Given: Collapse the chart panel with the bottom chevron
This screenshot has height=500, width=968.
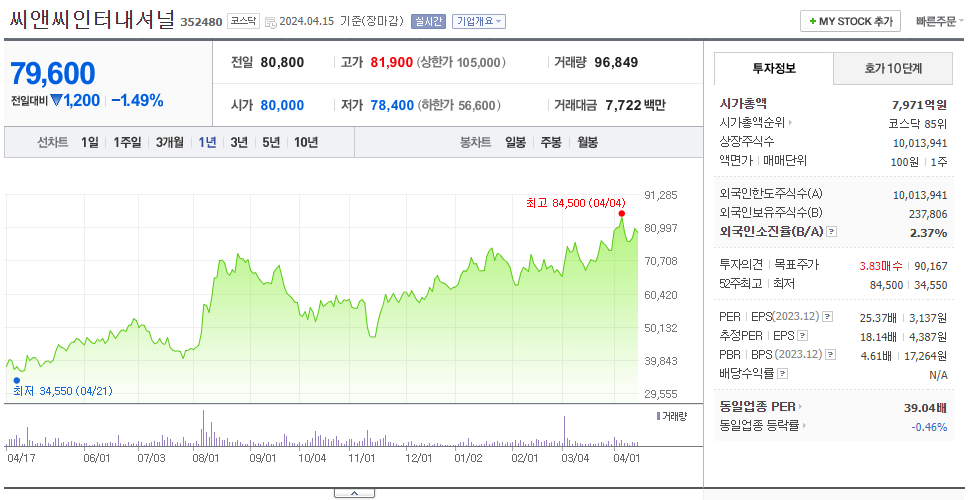Looking at the screenshot, I should click(354, 493).
